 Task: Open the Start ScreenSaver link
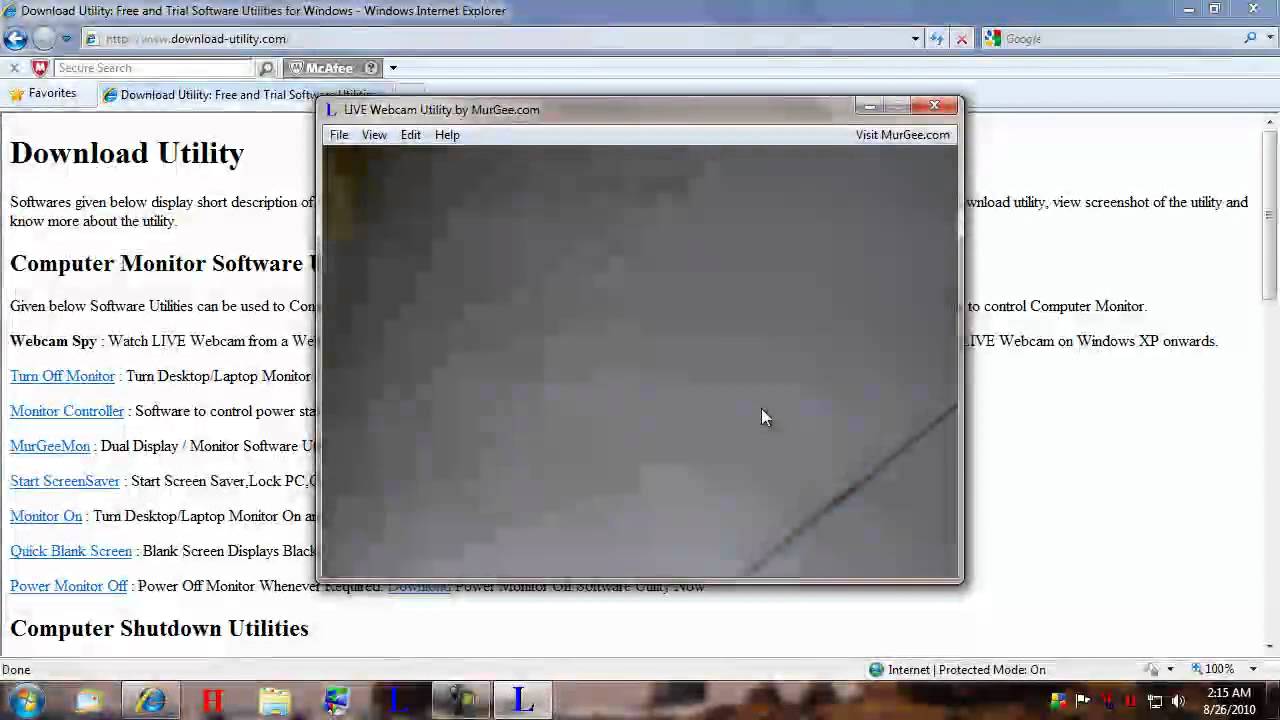tap(65, 481)
